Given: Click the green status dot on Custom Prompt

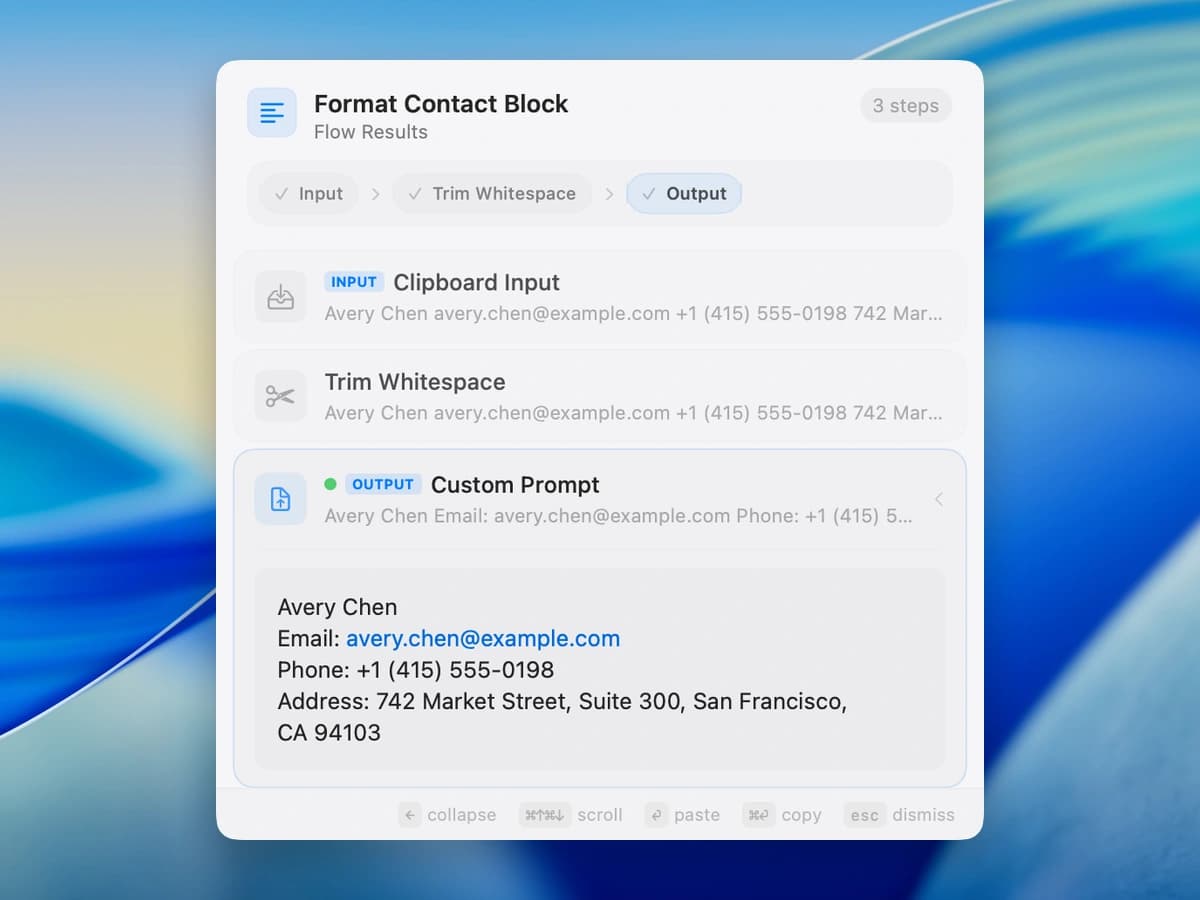Looking at the screenshot, I should (331, 484).
